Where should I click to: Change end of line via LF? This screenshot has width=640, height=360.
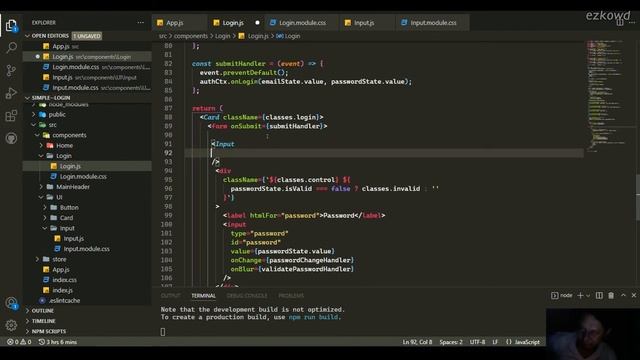point(495,342)
